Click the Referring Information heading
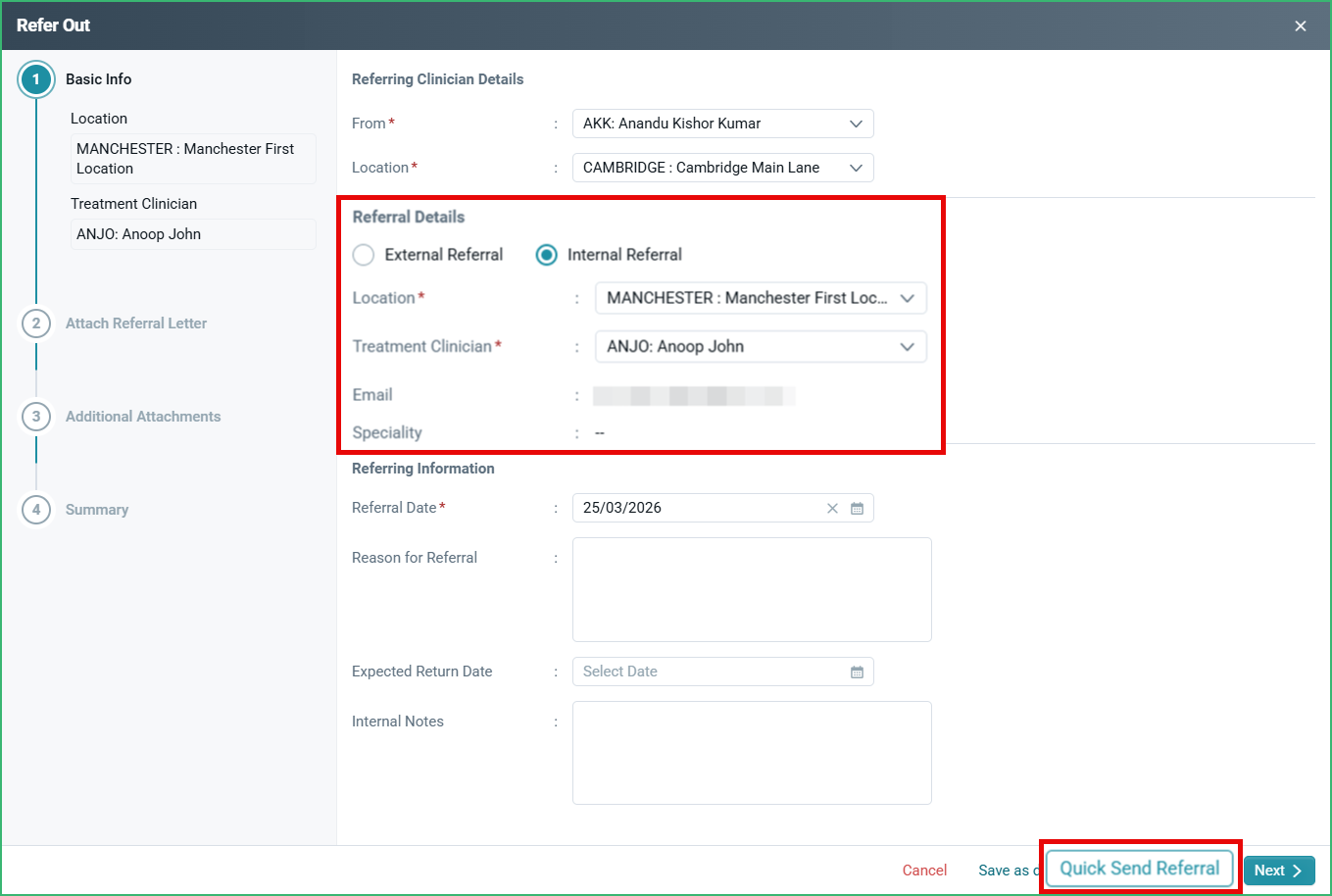 tap(422, 469)
